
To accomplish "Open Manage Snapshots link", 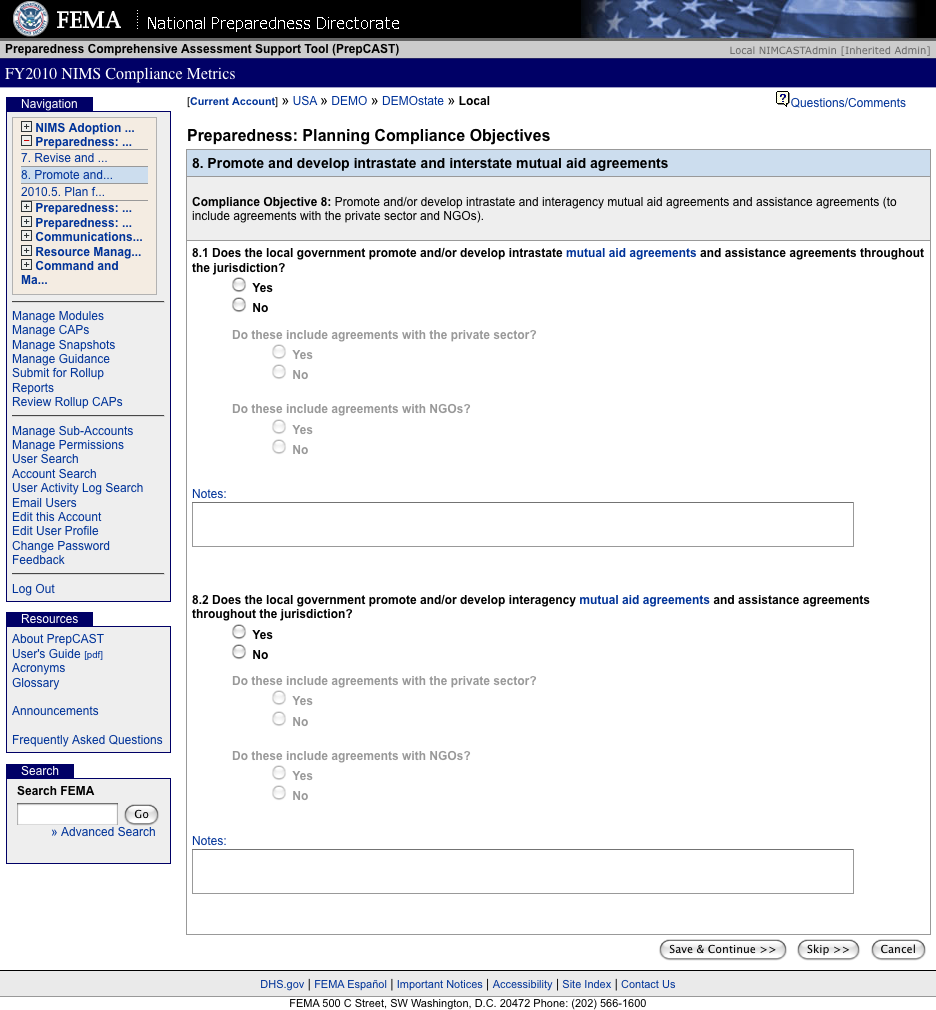I will [63, 345].
